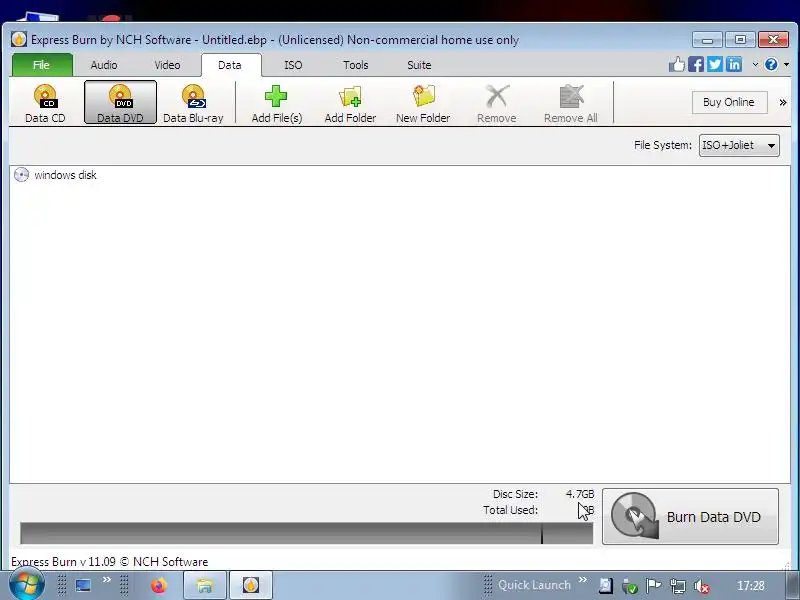The height and width of the screenshot is (600, 800).
Task: Open the File System ISO+Joliet dropdown
Action: pyautogui.click(x=739, y=145)
